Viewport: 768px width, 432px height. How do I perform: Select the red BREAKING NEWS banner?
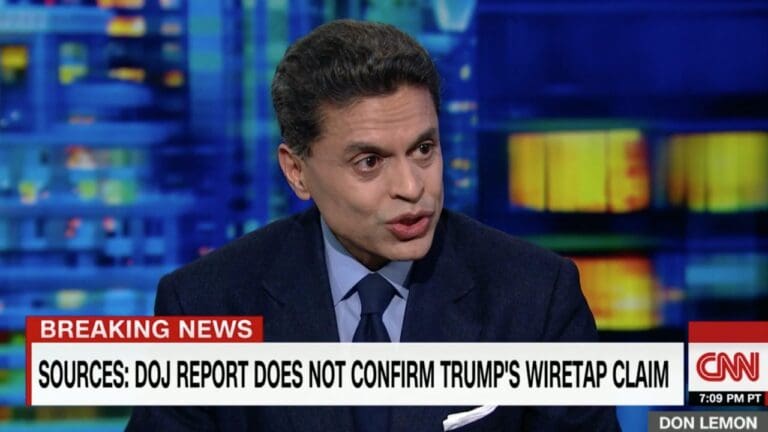pyautogui.click(x=144, y=329)
